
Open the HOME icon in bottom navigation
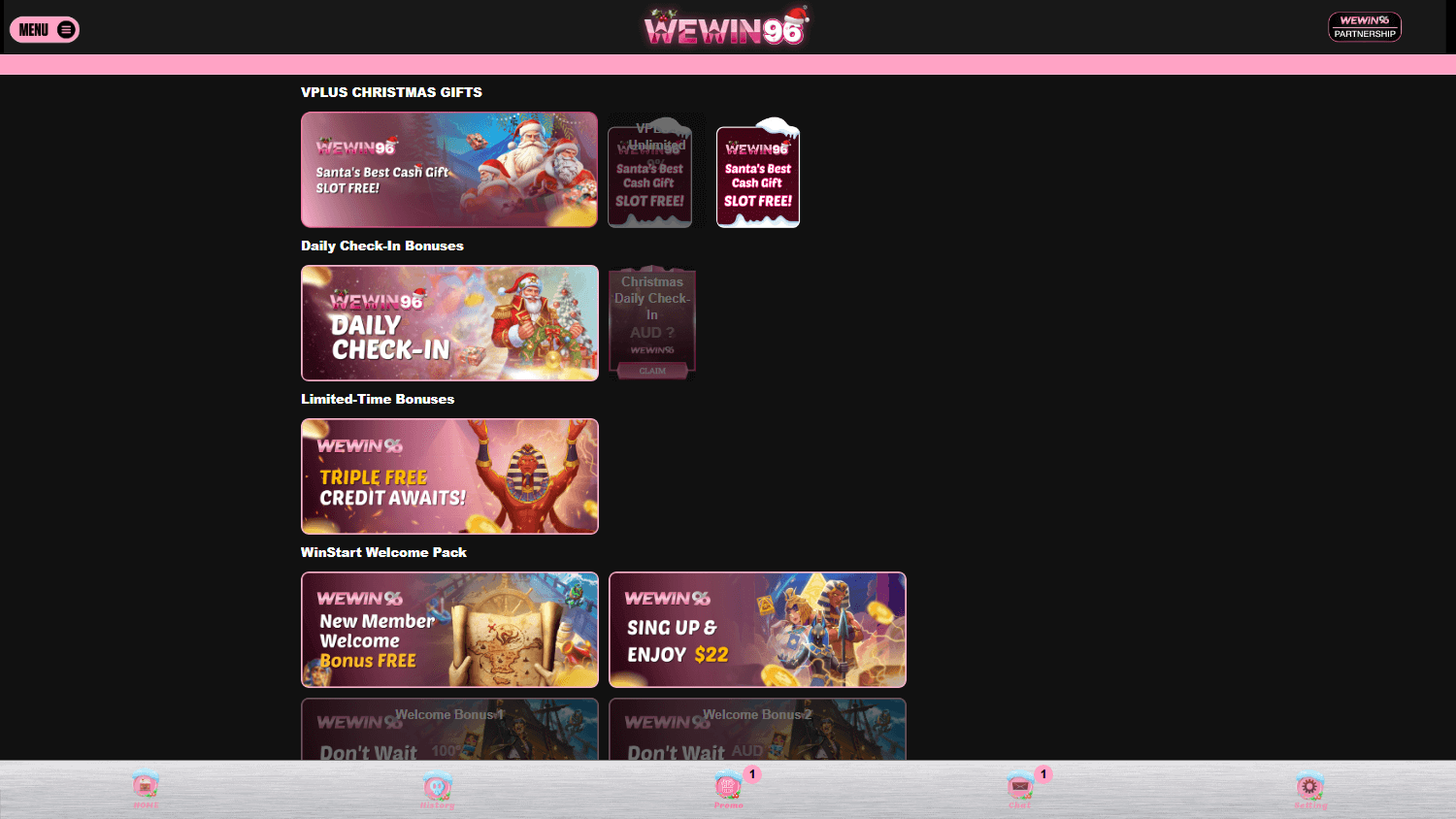tap(145, 784)
